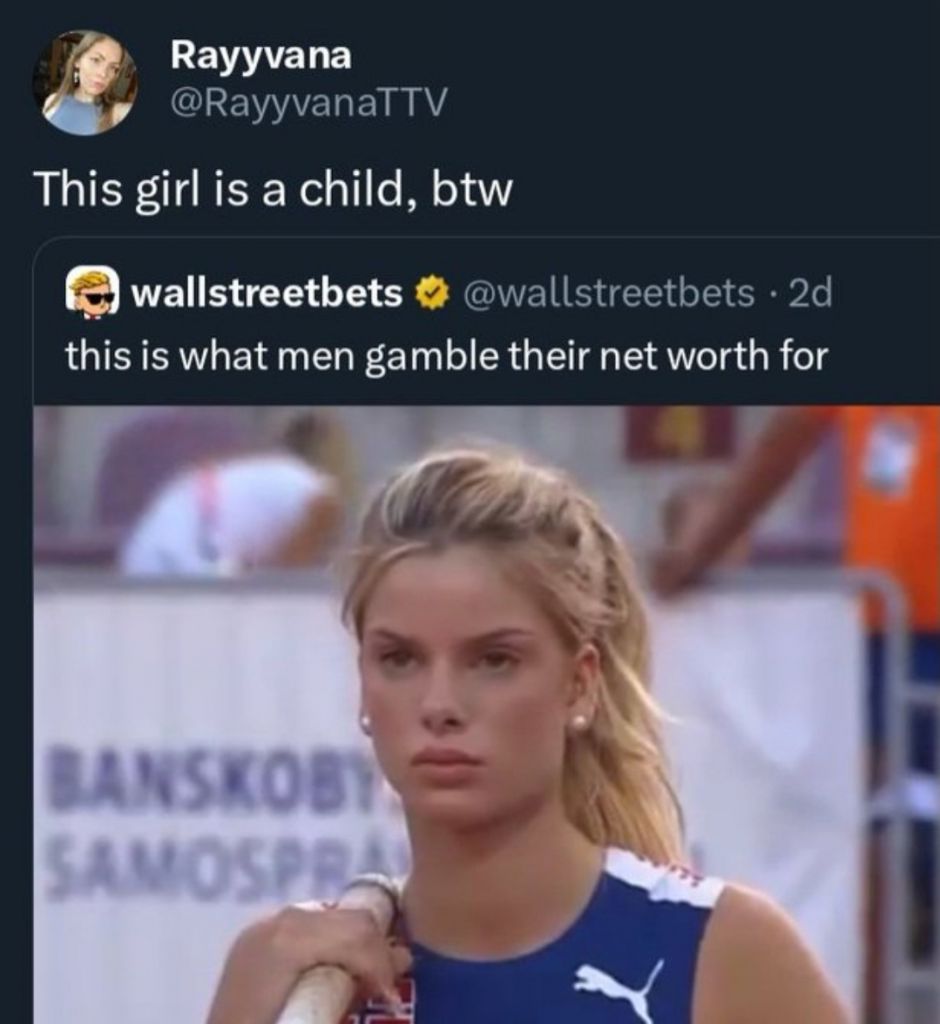The width and height of the screenshot is (940, 1024).
Task: Select the "This girl is a child, btw" text
Action: (x=274, y=190)
